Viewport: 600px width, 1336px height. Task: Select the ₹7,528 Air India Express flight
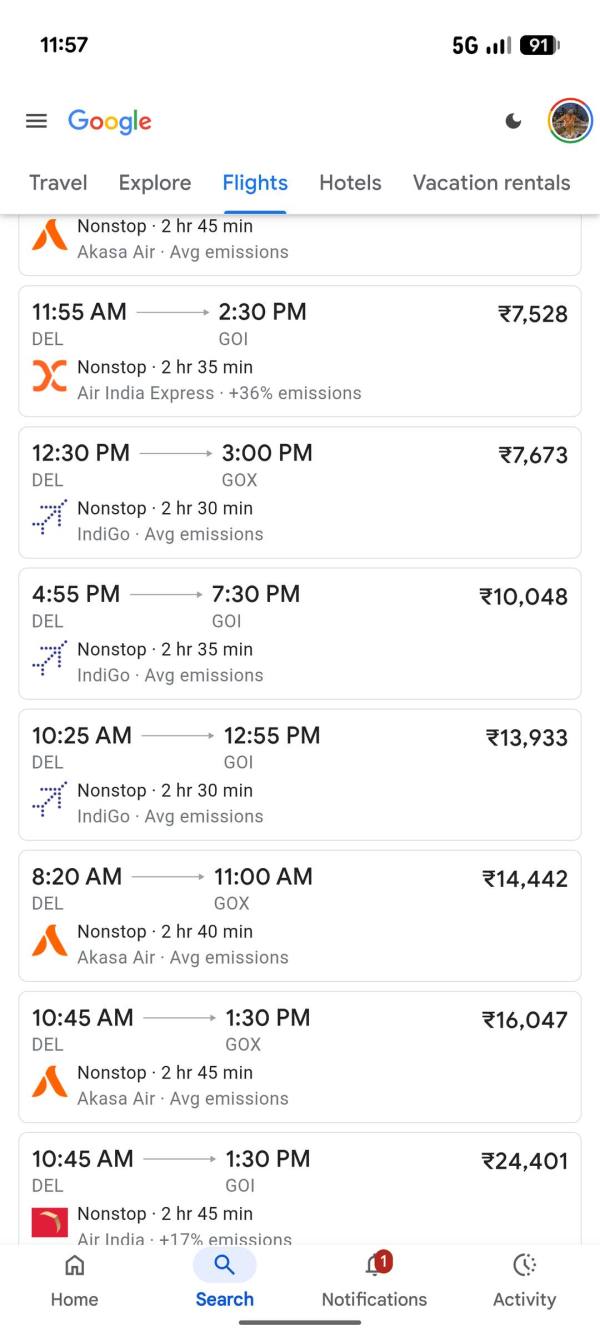(300, 350)
